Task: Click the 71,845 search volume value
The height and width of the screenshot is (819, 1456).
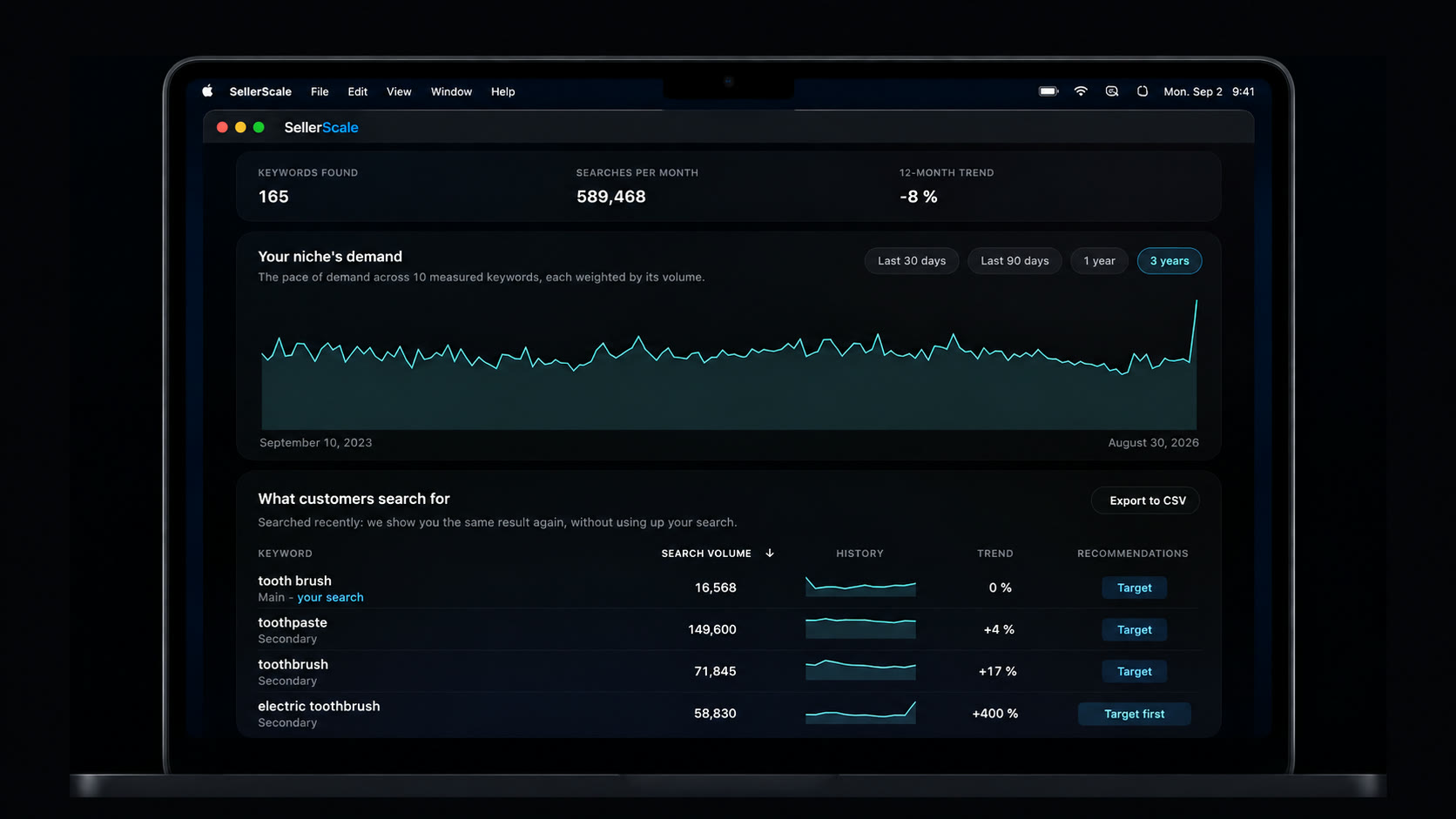Action: point(716,671)
